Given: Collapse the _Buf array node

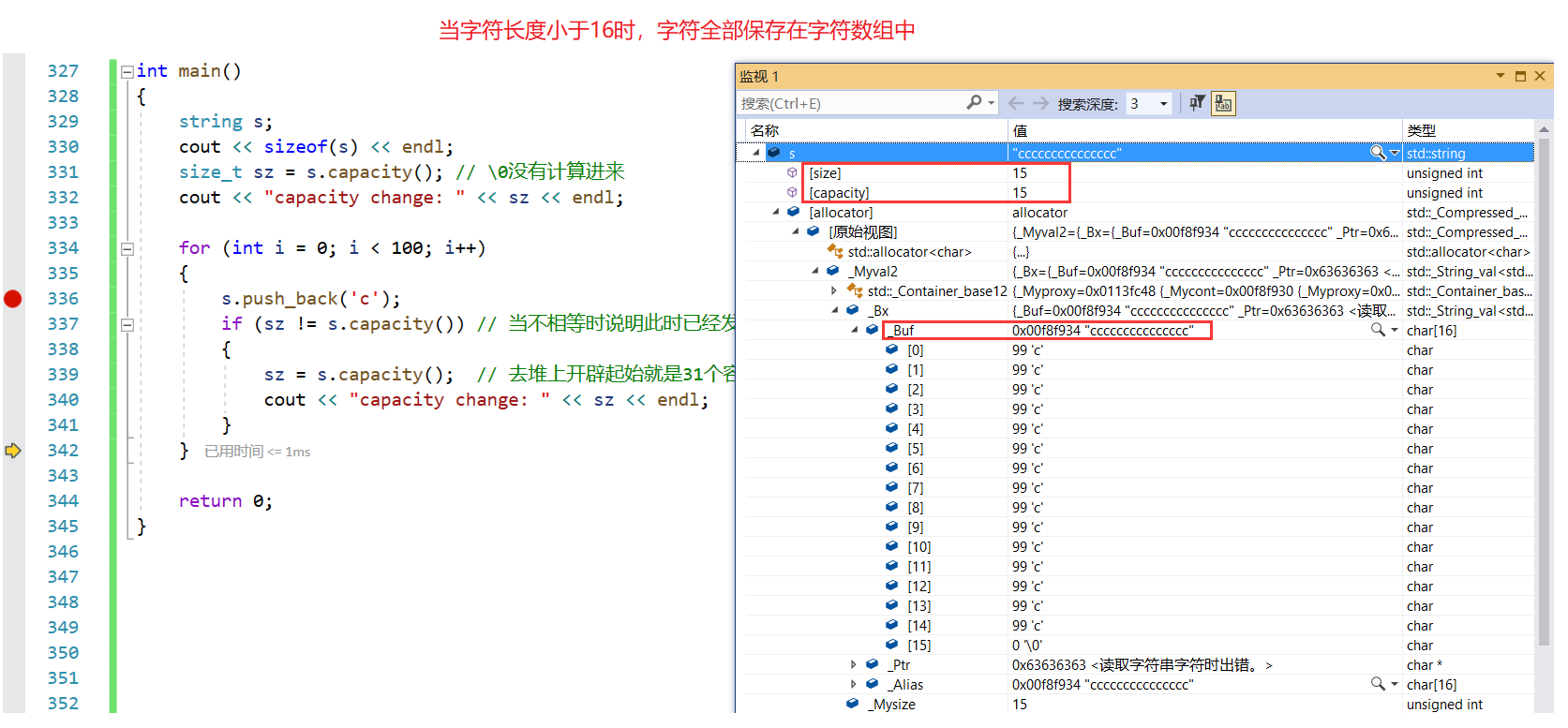Looking at the screenshot, I should point(855,331).
